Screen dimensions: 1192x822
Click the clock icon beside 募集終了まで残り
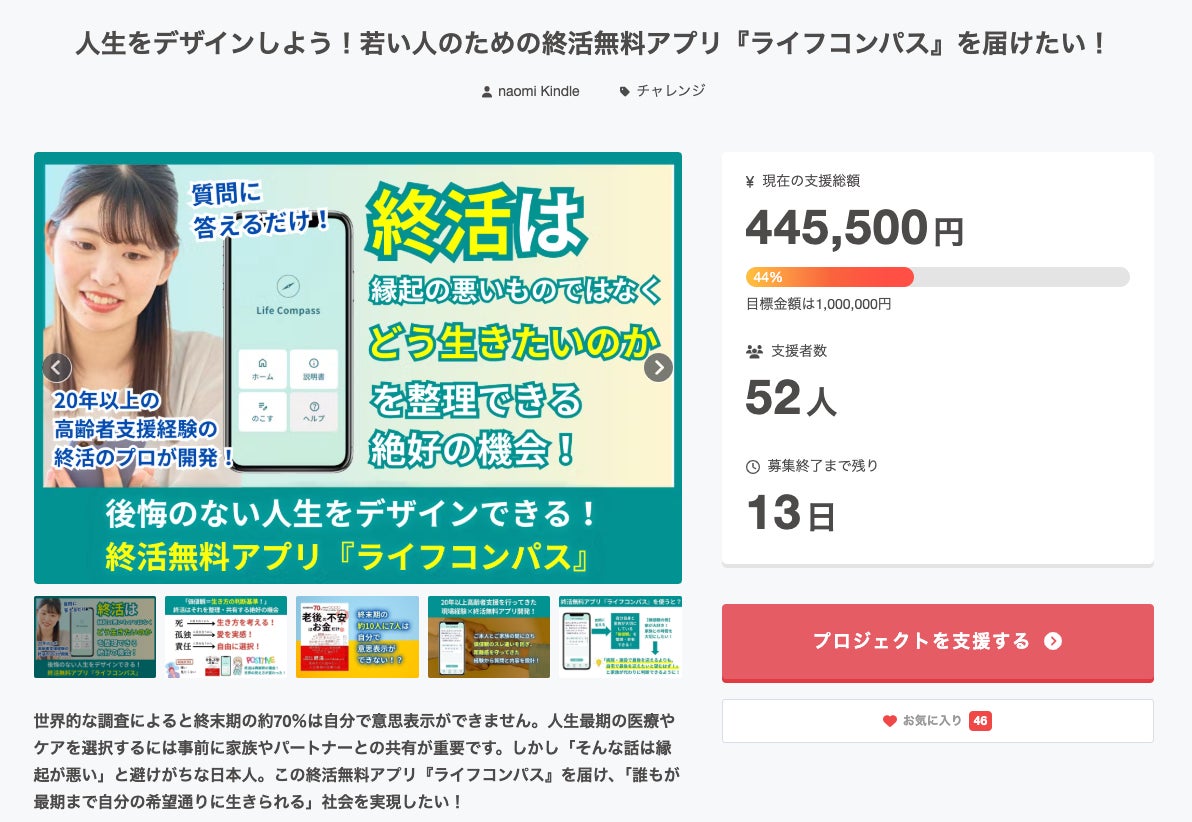753,466
